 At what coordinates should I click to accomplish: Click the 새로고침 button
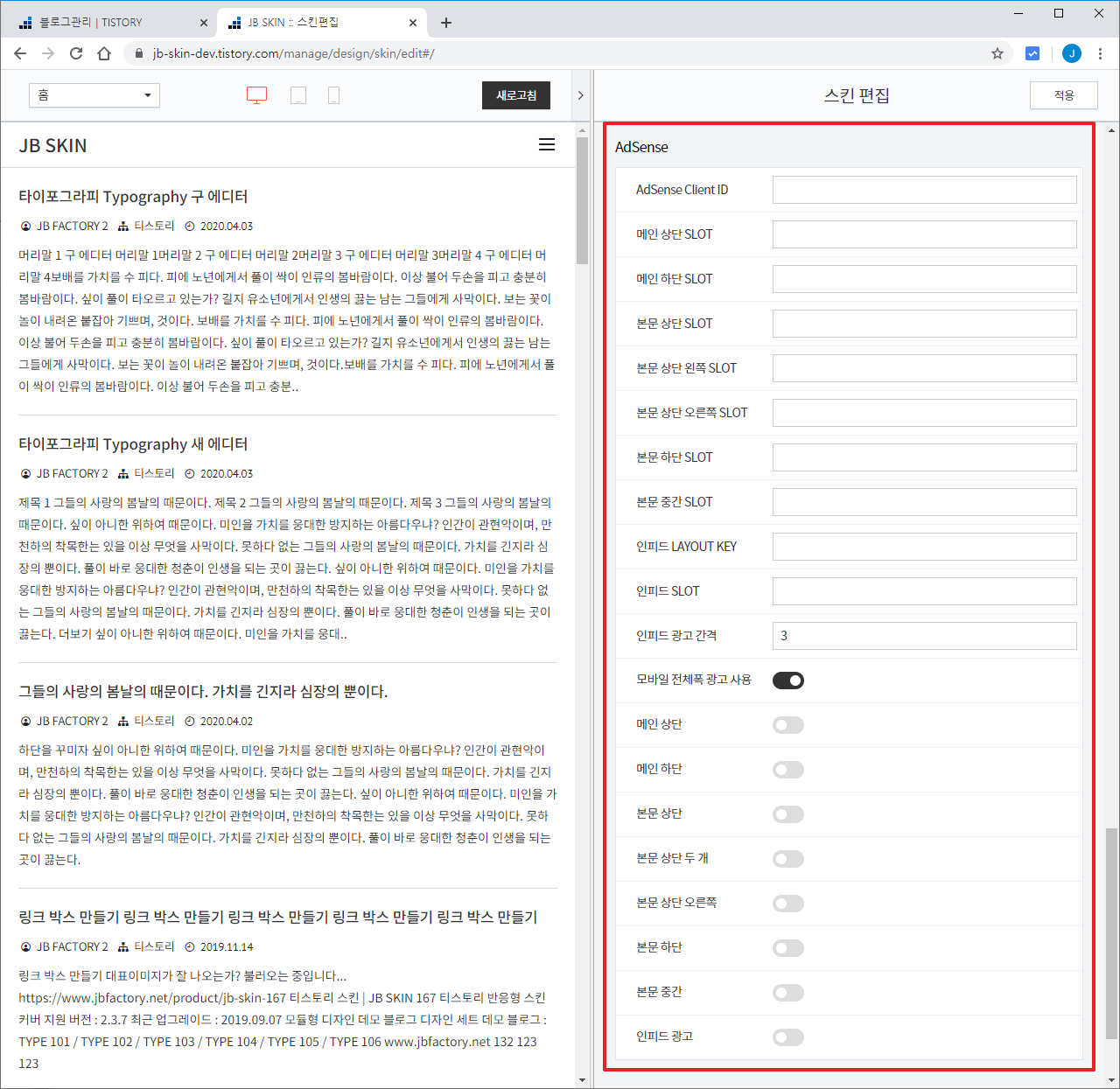click(516, 95)
